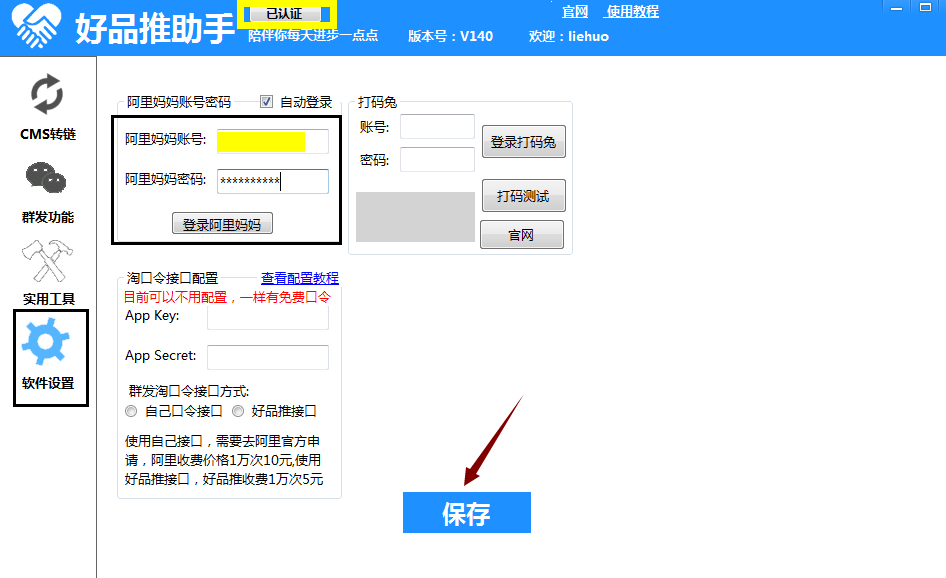Focus the App Key input field

[268, 318]
